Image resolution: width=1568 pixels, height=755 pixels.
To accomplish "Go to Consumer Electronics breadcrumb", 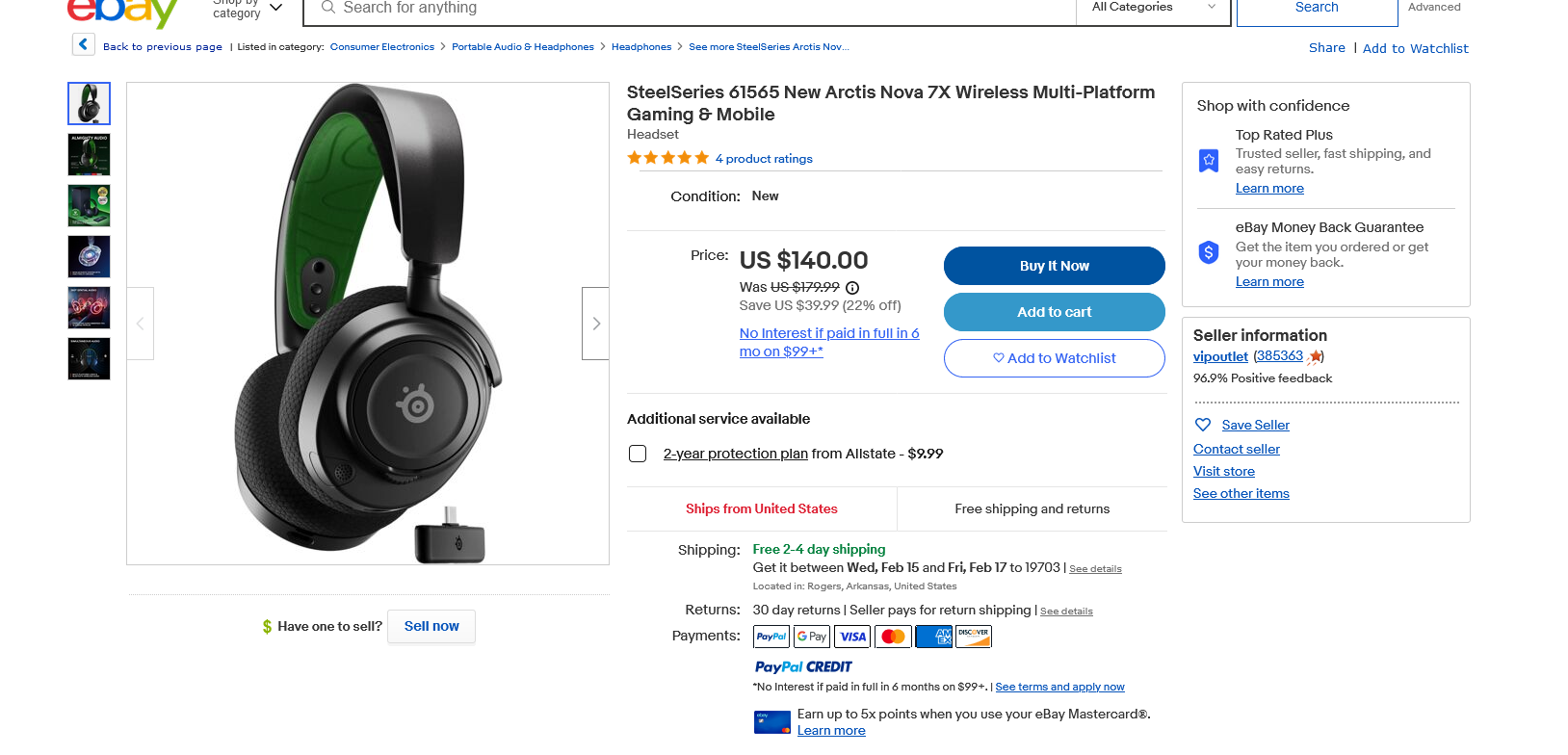I will pyautogui.click(x=382, y=47).
